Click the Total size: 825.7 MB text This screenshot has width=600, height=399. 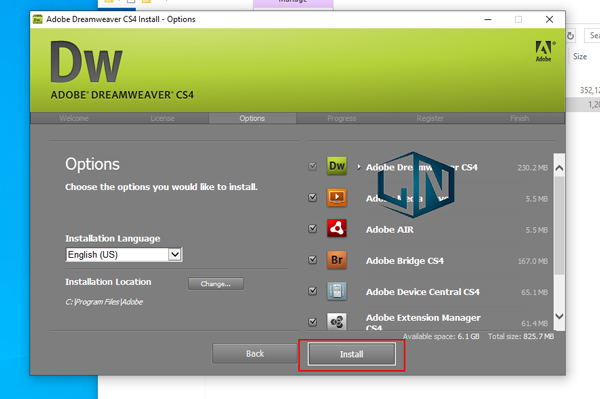click(x=521, y=337)
